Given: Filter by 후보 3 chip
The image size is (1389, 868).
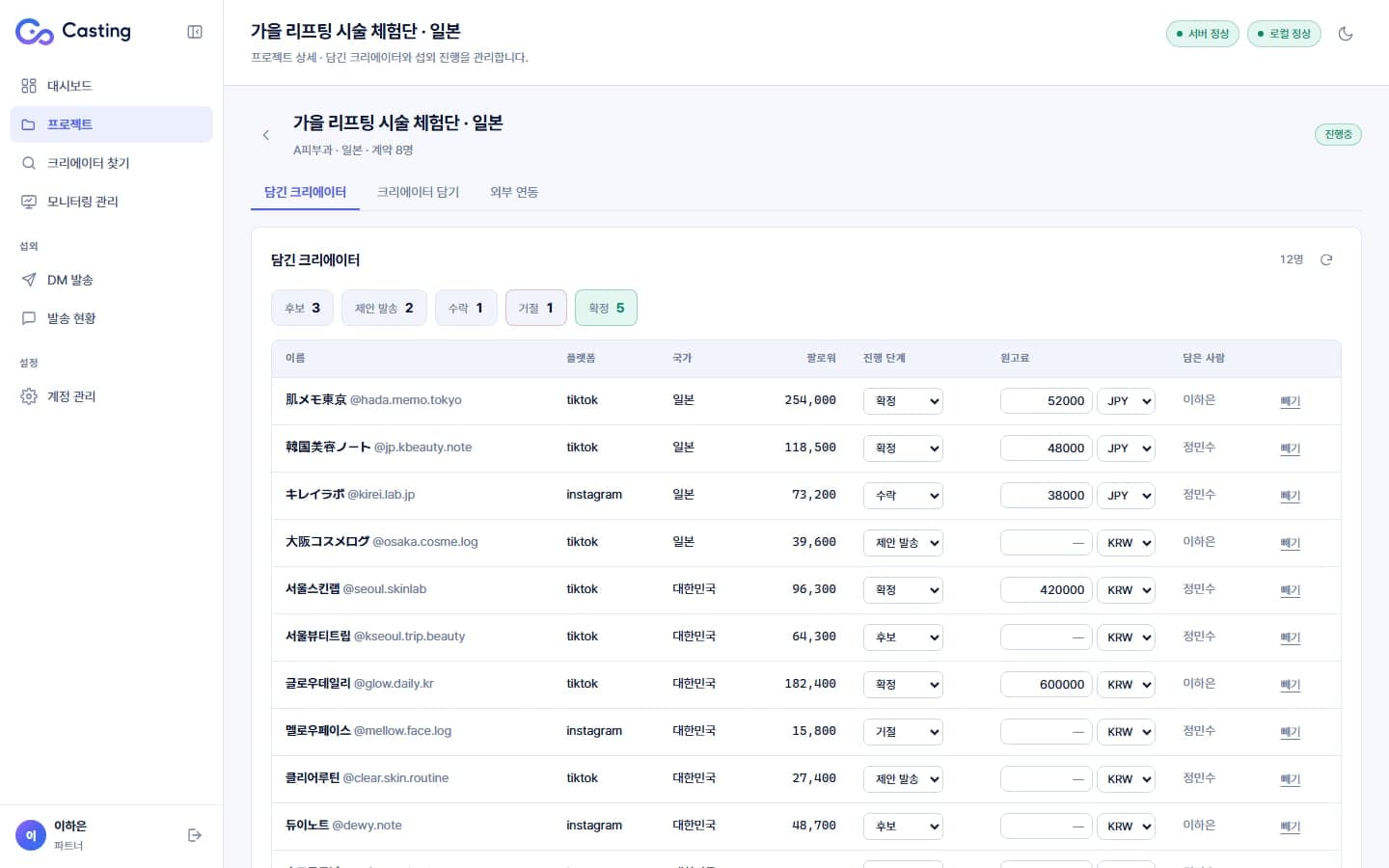Looking at the screenshot, I should [302, 308].
